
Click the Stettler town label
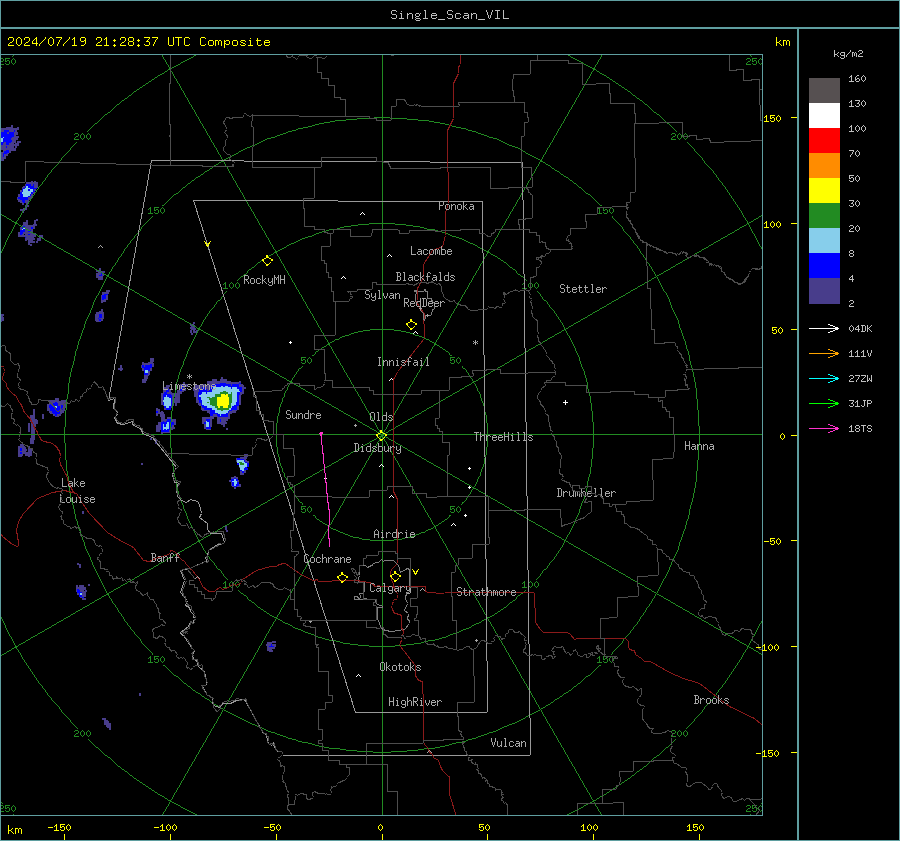(583, 289)
